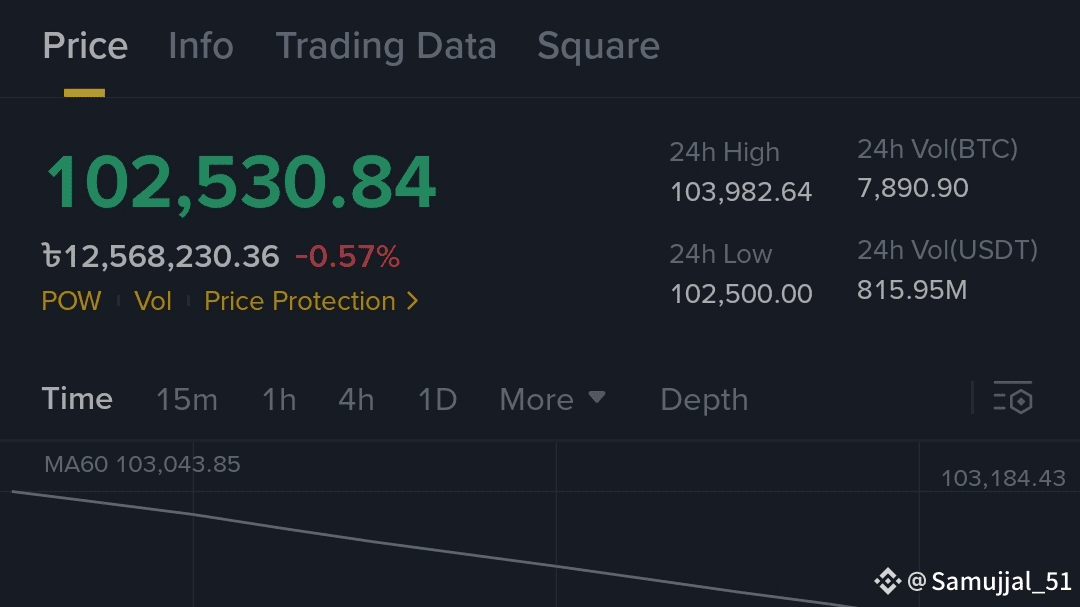This screenshot has height=607, width=1080.
Task: Switch to the Info tab
Action: coord(201,46)
